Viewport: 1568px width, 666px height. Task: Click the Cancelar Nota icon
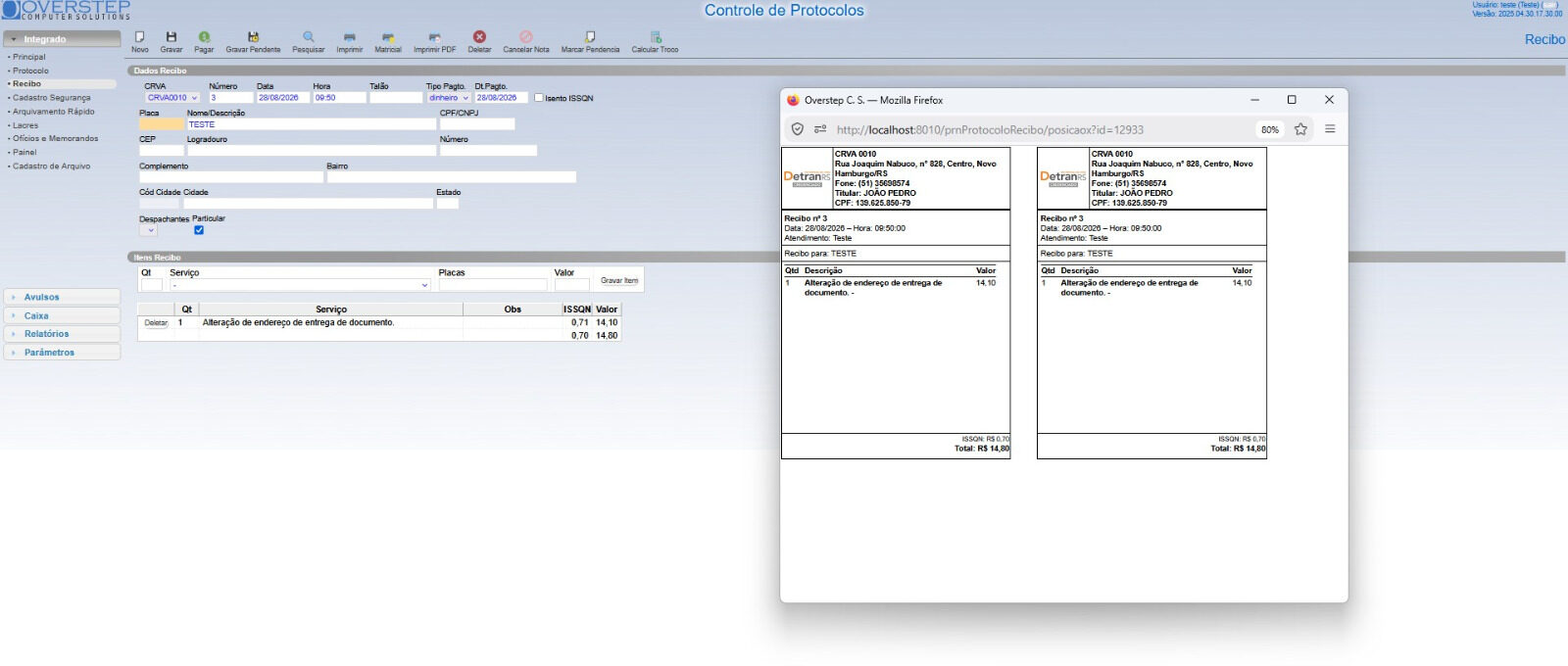(x=526, y=37)
